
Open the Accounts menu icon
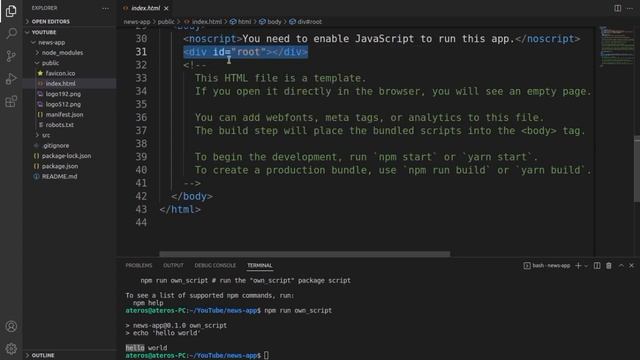tap(11, 326)
